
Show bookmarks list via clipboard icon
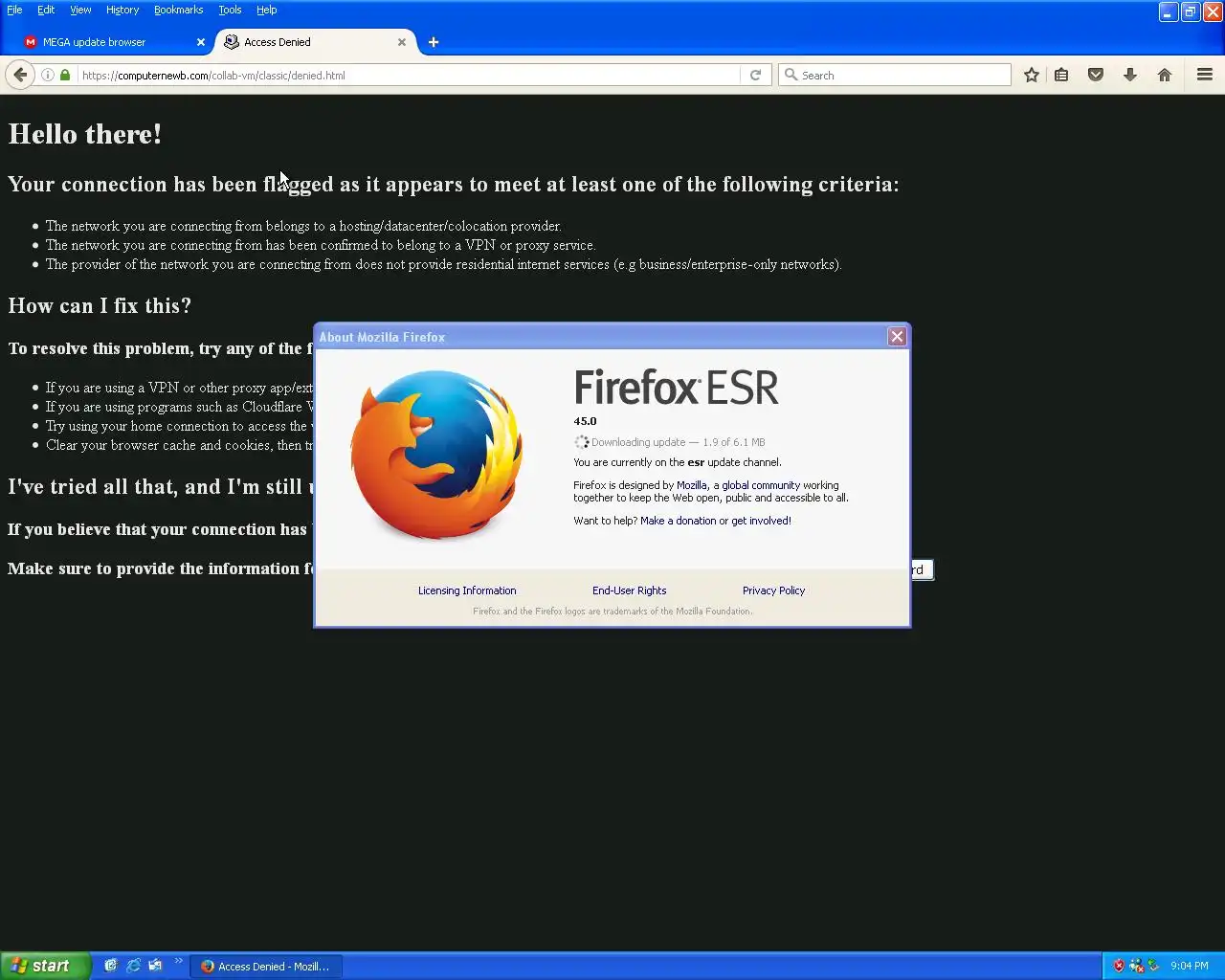tap(1061, 75)
